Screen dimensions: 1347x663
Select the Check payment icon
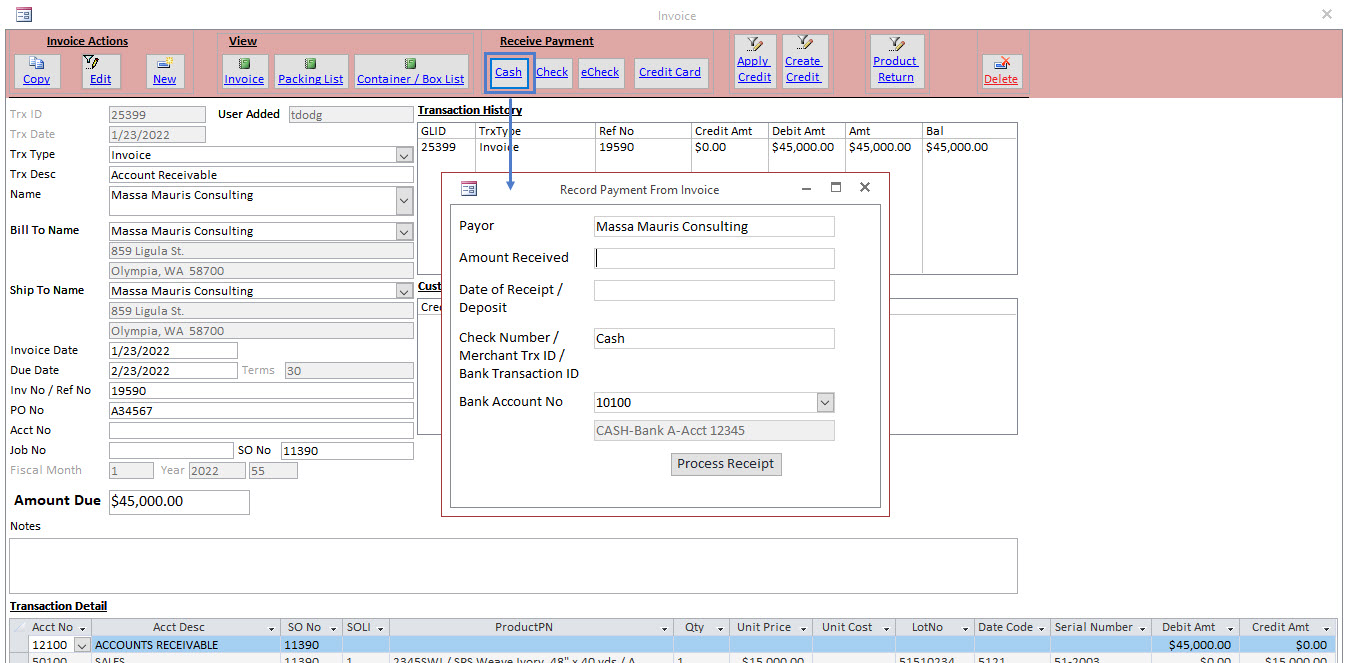coord(551,72)
